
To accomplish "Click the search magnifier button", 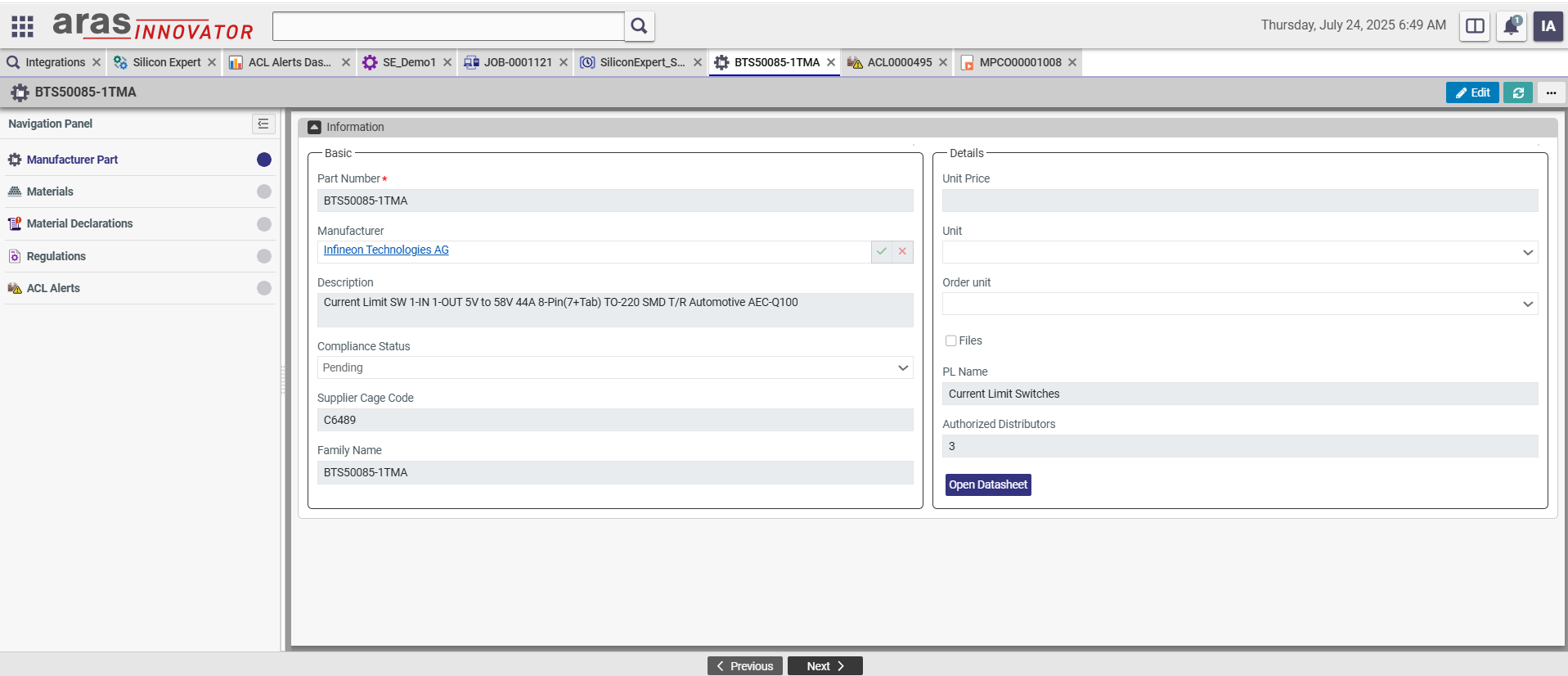I will [639, 26].
